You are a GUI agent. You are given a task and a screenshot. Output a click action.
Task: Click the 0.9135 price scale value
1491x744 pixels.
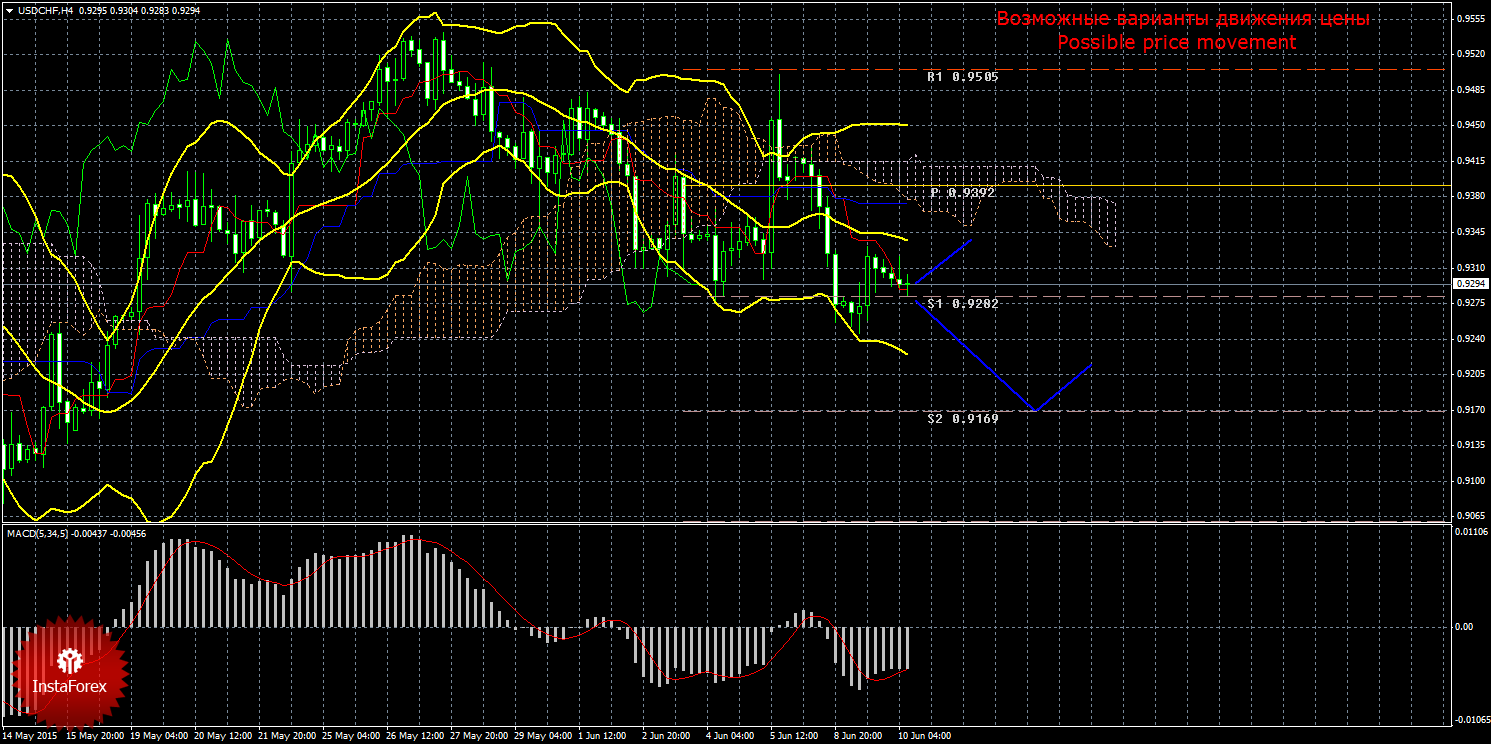pyautogui.click(x=1469, y=445)
